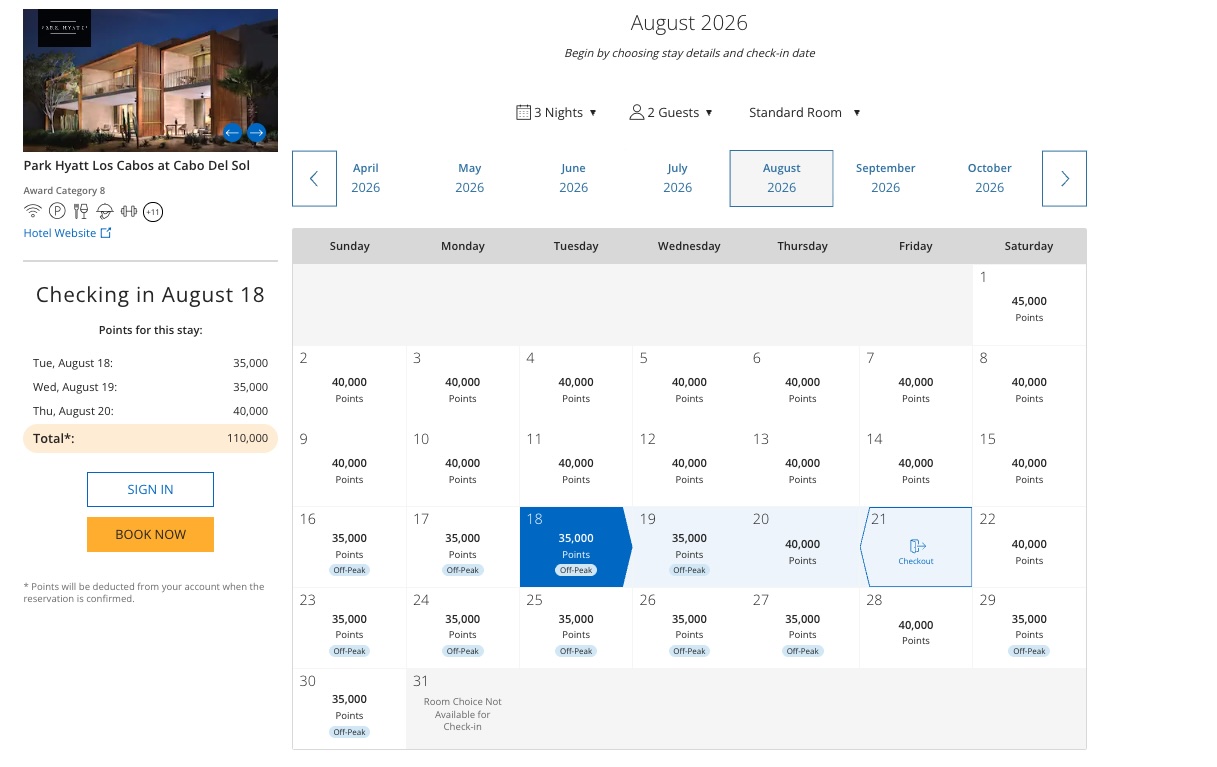Show previous hotel photo with left arrow
The width and height of the screenshot is (1217, 767).
[232, 132]
